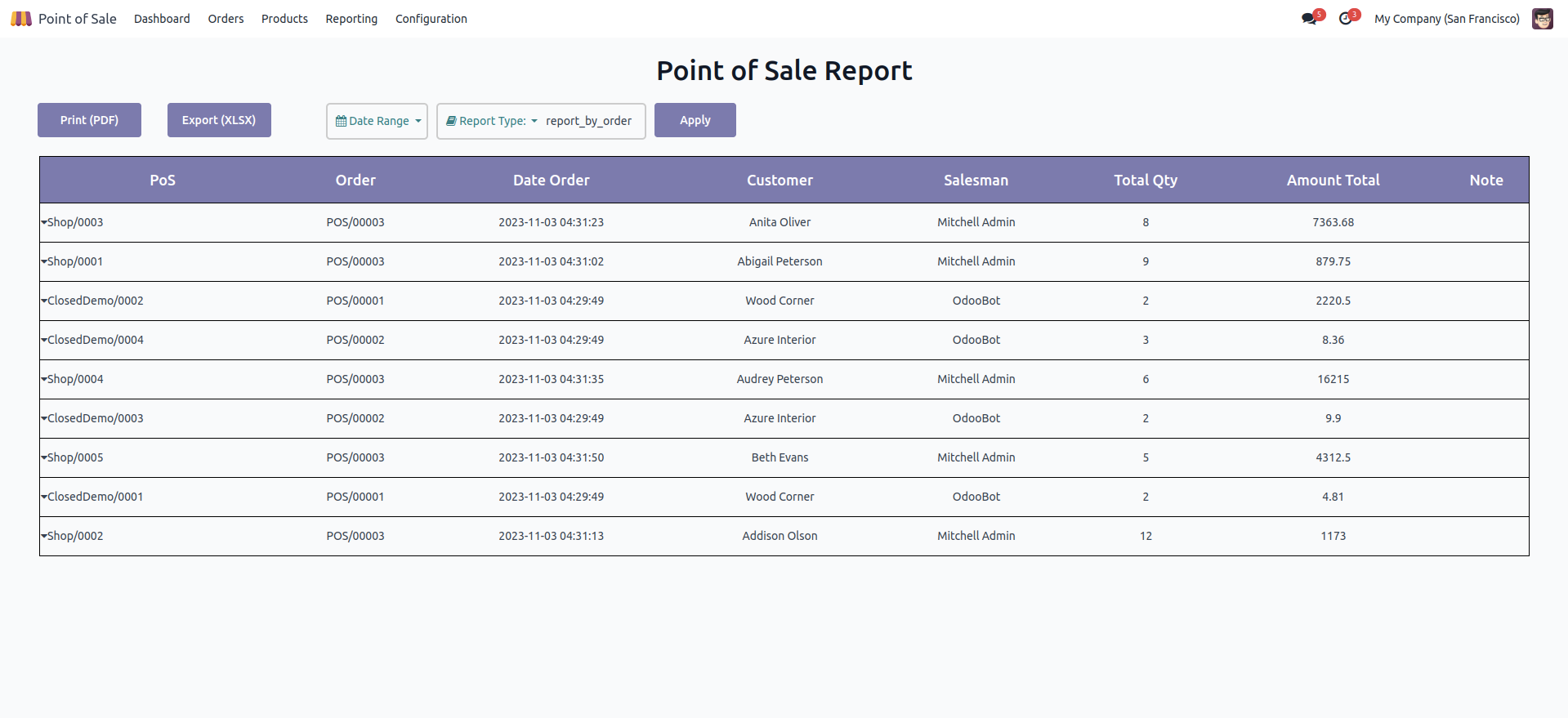Click the calendar icon in Date Range
Screen dimensions: 1568x718
[342, 121]
